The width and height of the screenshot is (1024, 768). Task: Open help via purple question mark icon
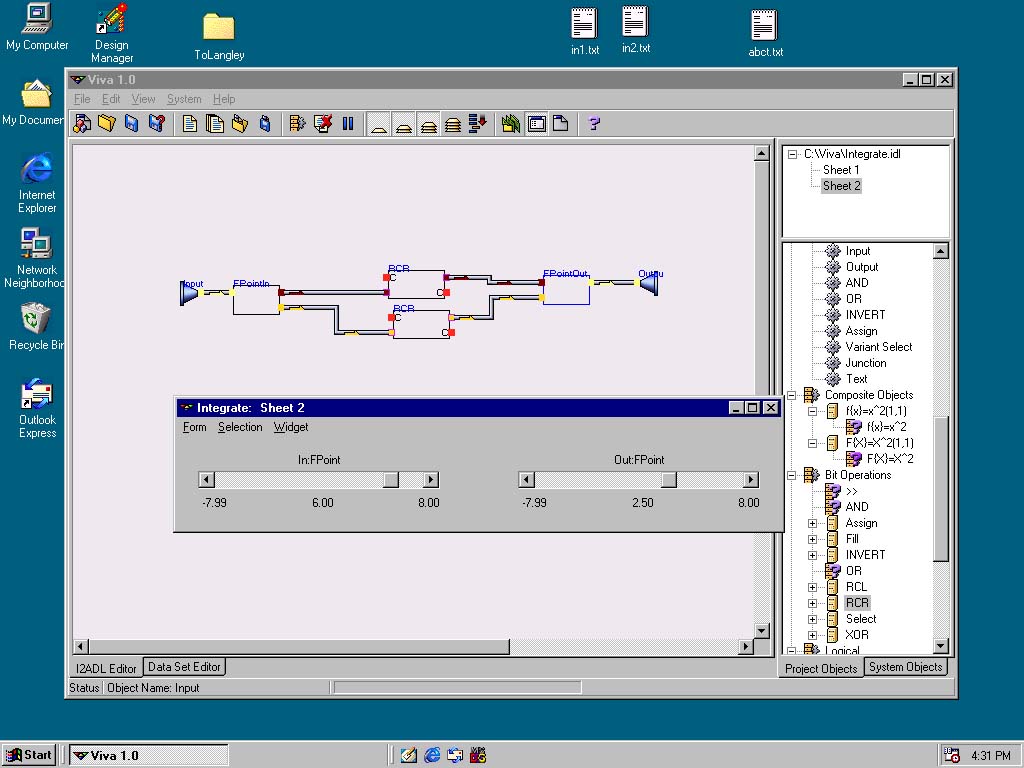(594, 124)
